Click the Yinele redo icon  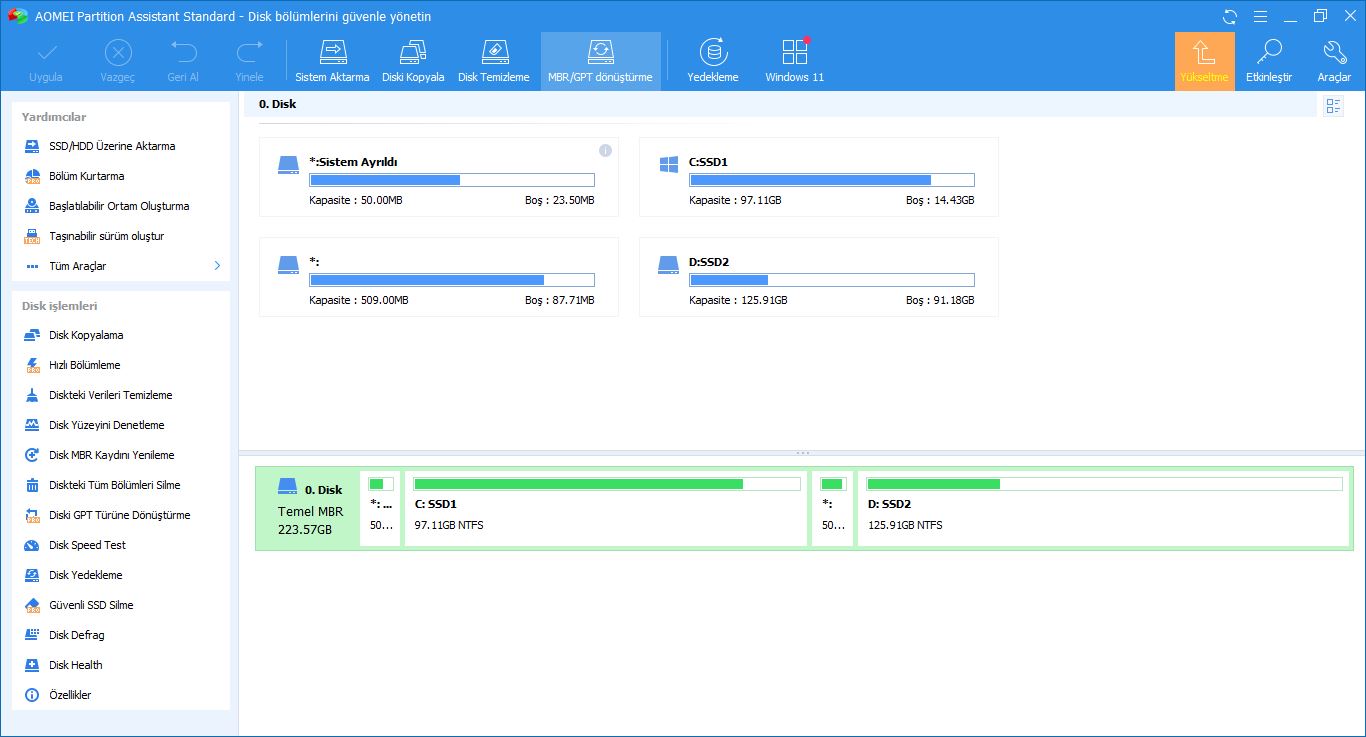[249, 62]
